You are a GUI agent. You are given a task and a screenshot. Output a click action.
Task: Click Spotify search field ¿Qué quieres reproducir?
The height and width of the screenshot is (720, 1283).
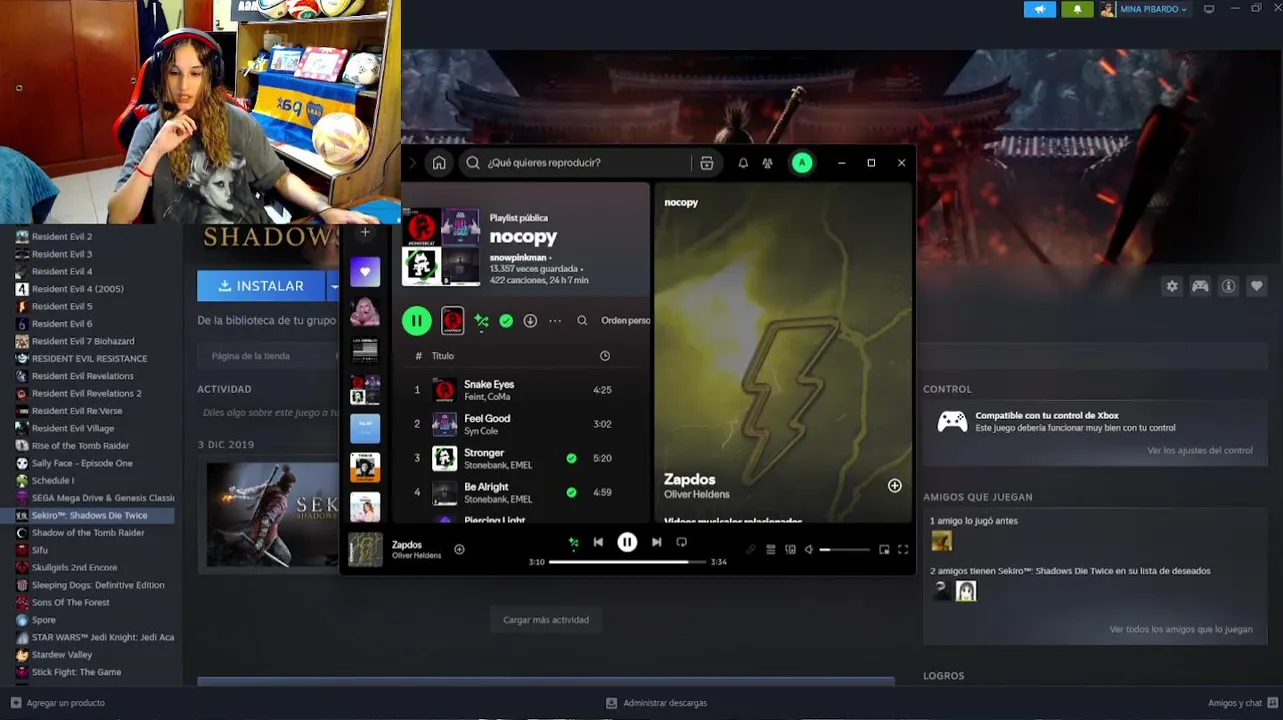coord(575,163)
